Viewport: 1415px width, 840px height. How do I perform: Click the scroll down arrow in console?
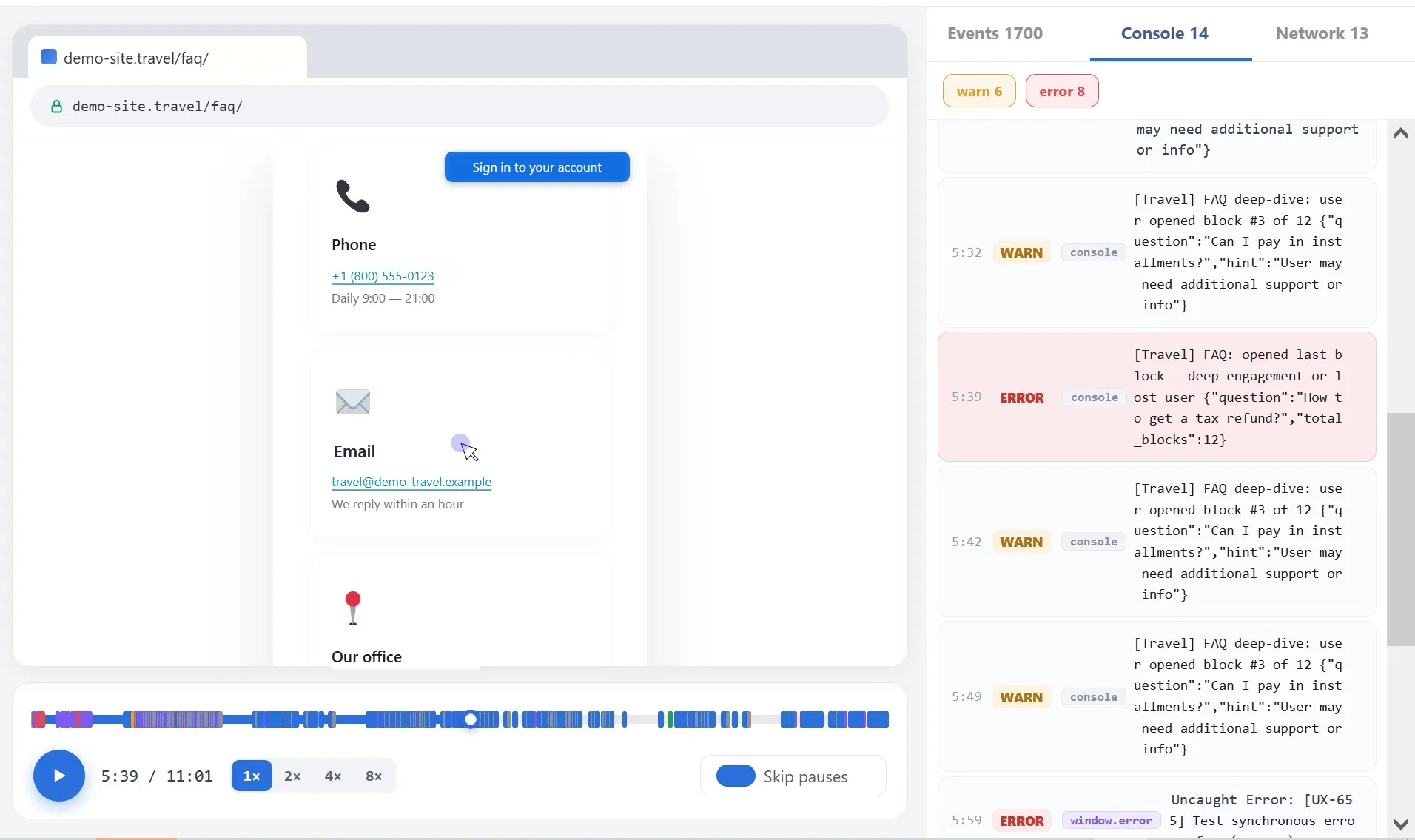1400,824
